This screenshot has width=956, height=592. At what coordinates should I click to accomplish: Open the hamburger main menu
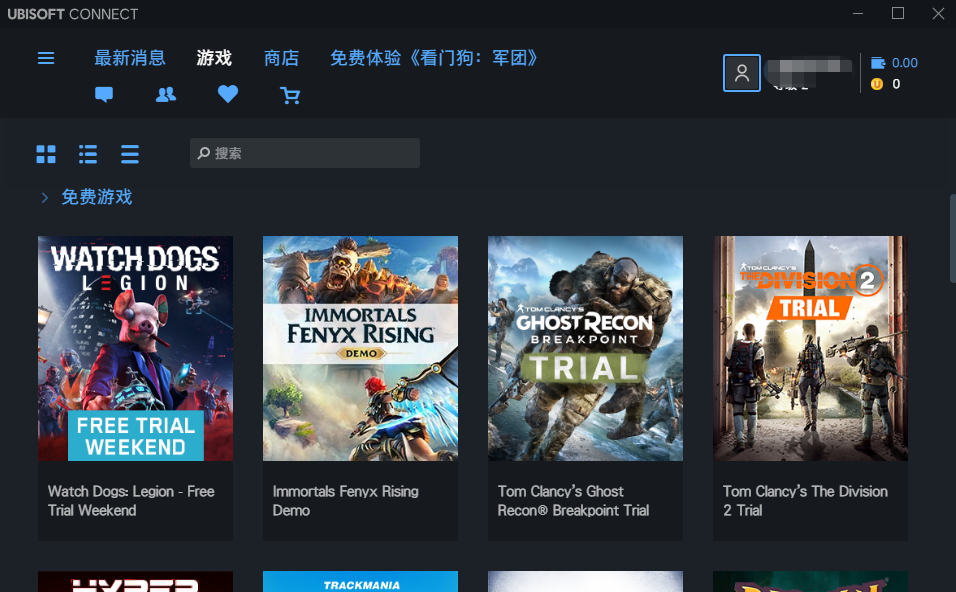click(x=46, y=58)
